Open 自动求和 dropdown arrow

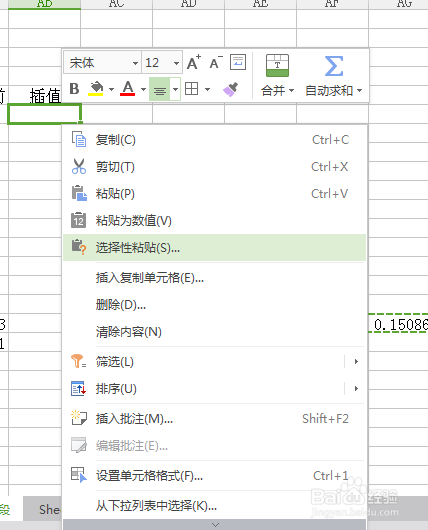click(x=359, y=91)
